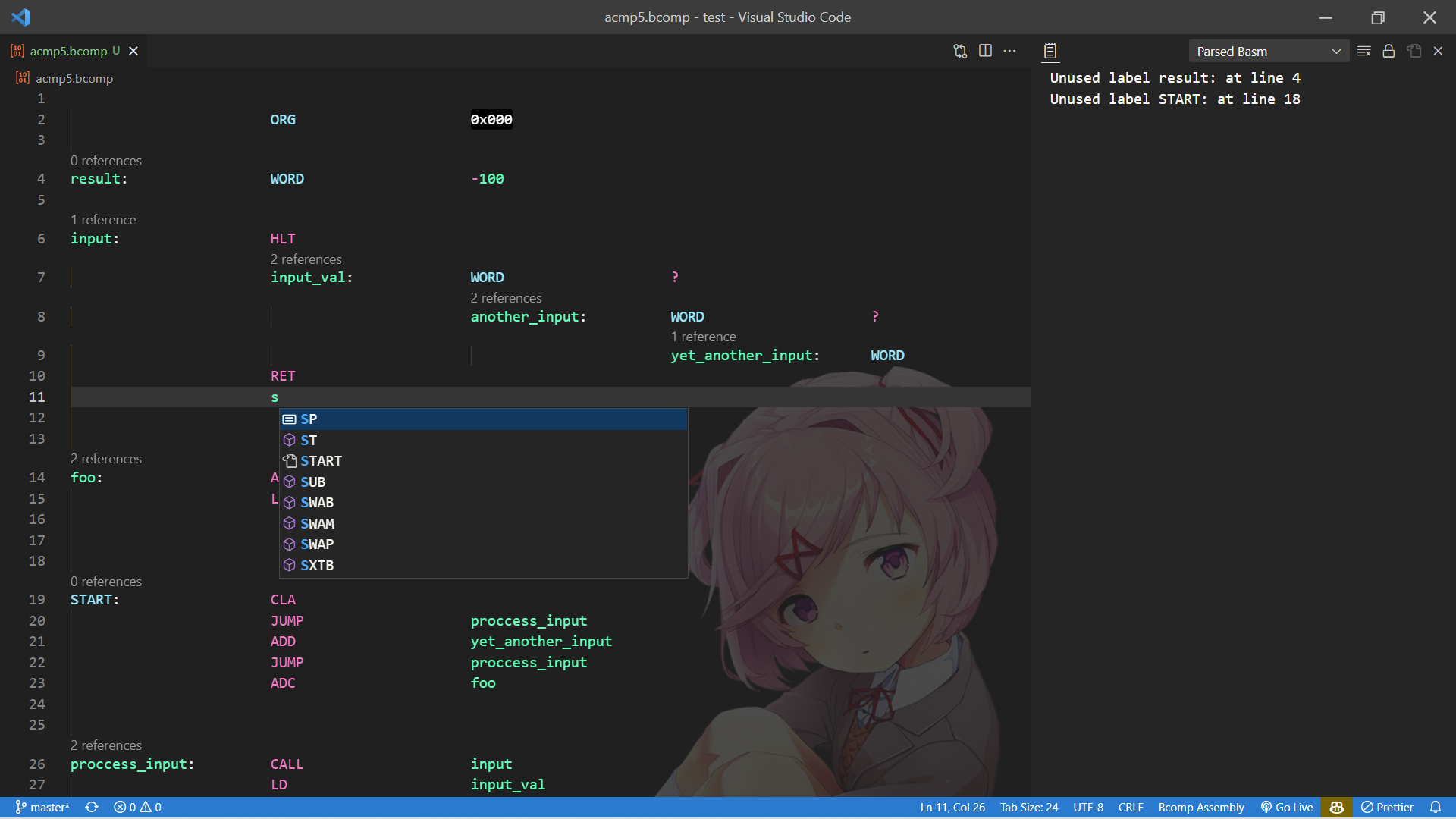
Task: Change language mode from Bcomp Assembly
Action: [x=1200, y=808]
